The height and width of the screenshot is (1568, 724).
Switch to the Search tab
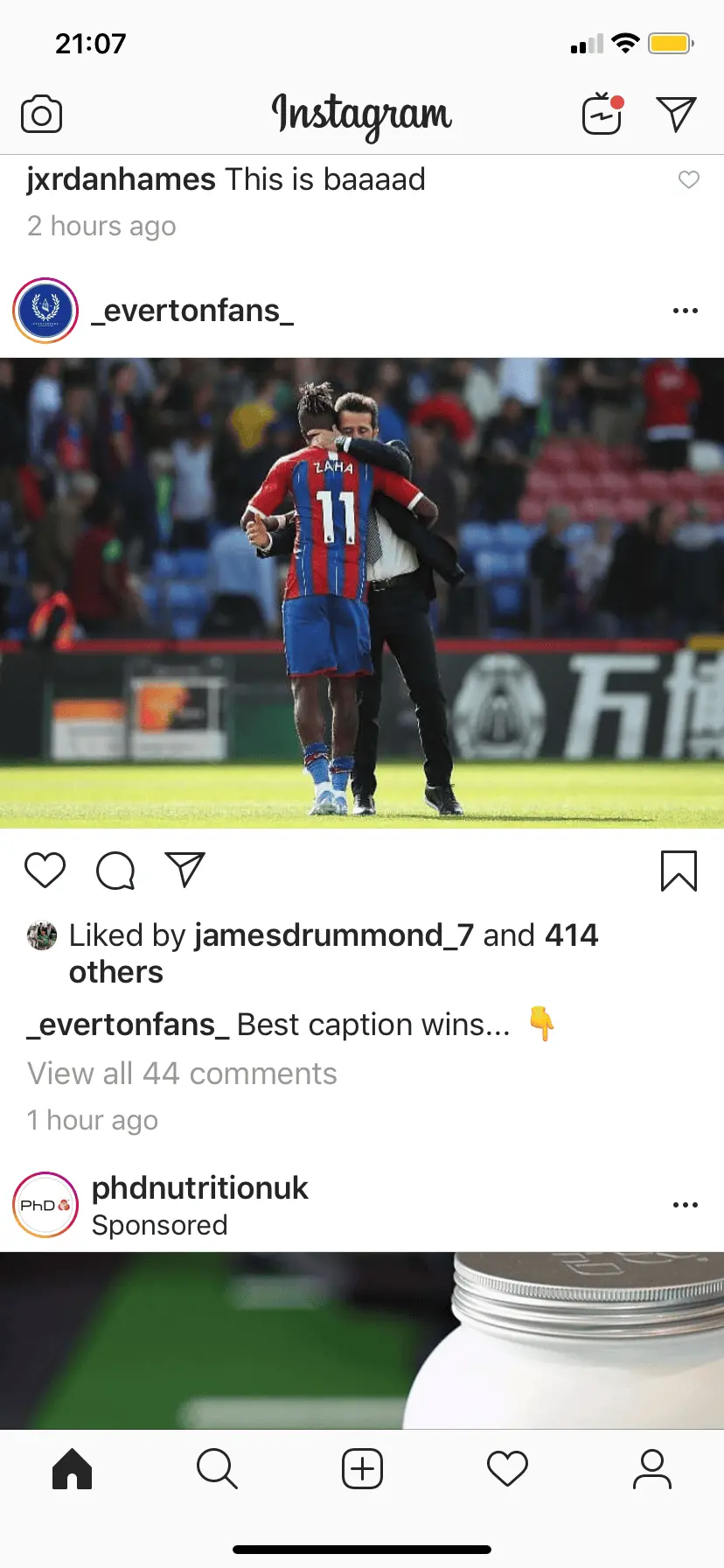tap(217, 1468)
